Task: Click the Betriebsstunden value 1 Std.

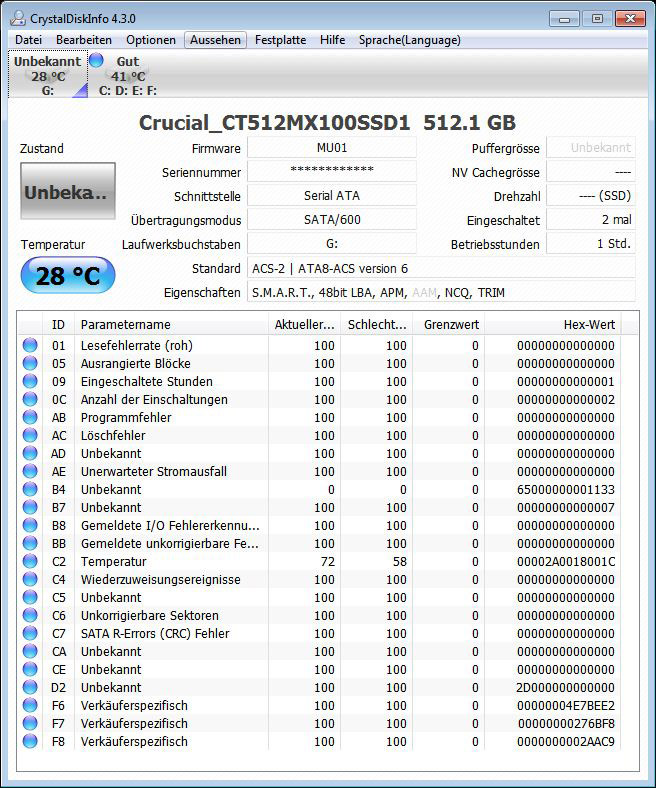Action: pos(591,244)
